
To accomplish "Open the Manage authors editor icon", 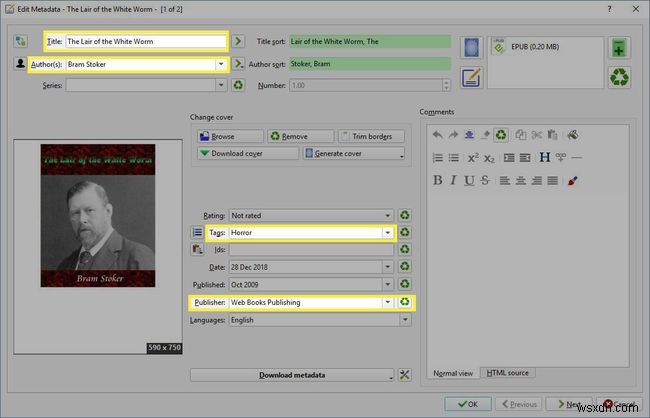I will pos(21,64).
